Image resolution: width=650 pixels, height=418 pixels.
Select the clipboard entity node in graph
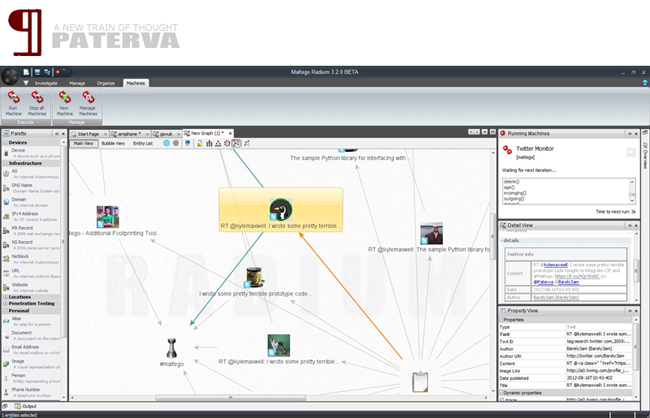pos(420,382)
